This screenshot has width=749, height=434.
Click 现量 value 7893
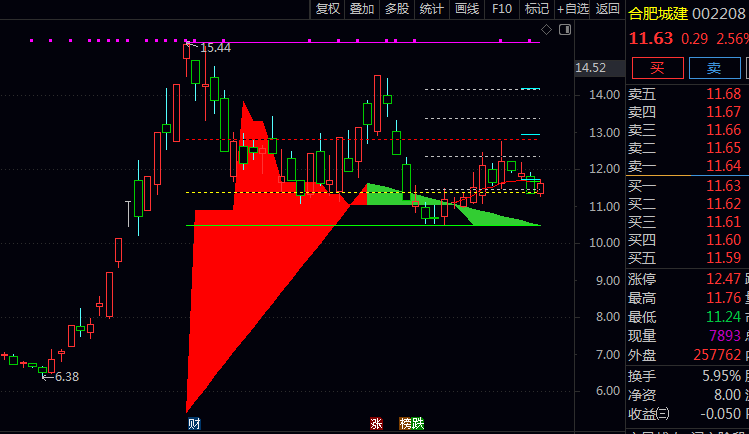pos(725,336)
